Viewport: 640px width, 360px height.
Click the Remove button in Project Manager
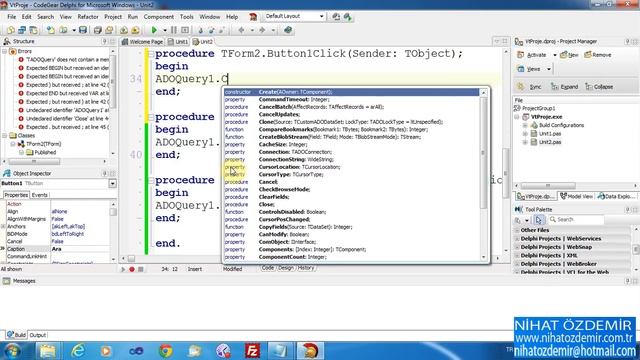598,55
